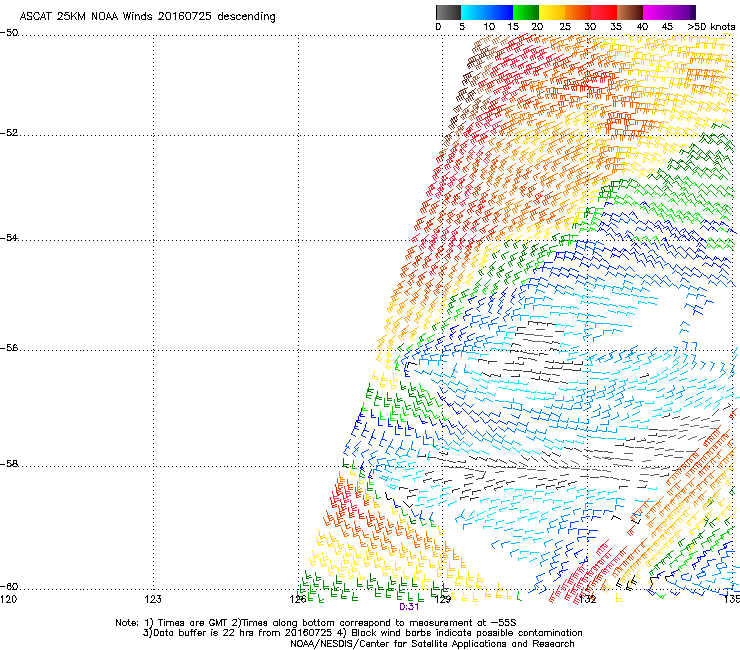The height and width of the screenshot is (650, 740).
Task: Click the '126' longitude axis label
Action: point(298,599)
